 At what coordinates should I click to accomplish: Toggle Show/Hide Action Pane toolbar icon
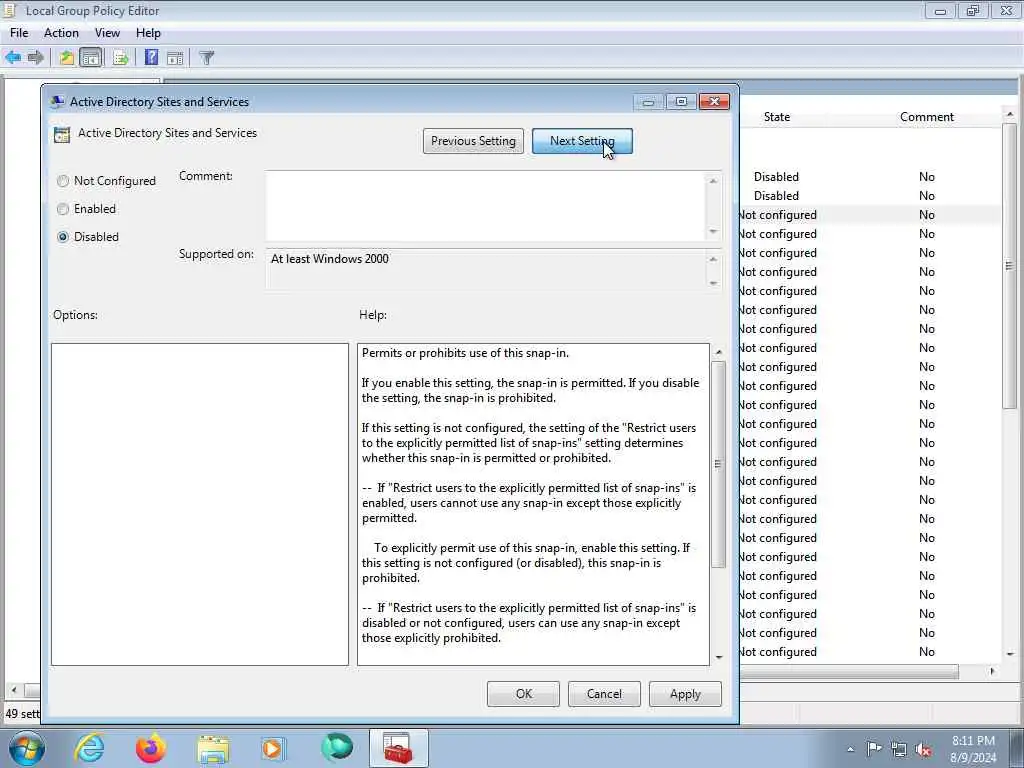(x=175, y=57)
